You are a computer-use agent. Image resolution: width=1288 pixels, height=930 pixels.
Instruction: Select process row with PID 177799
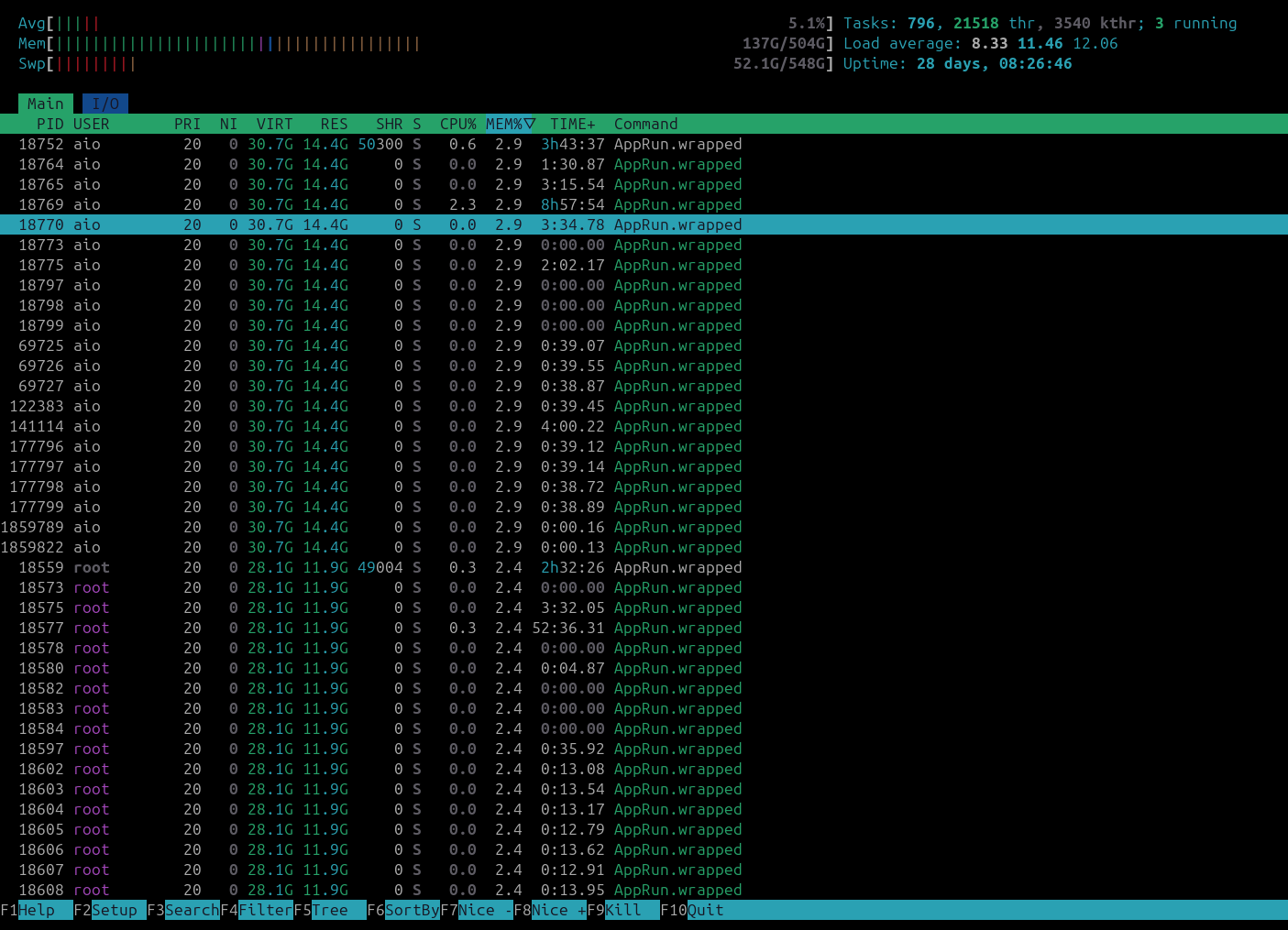644,507
